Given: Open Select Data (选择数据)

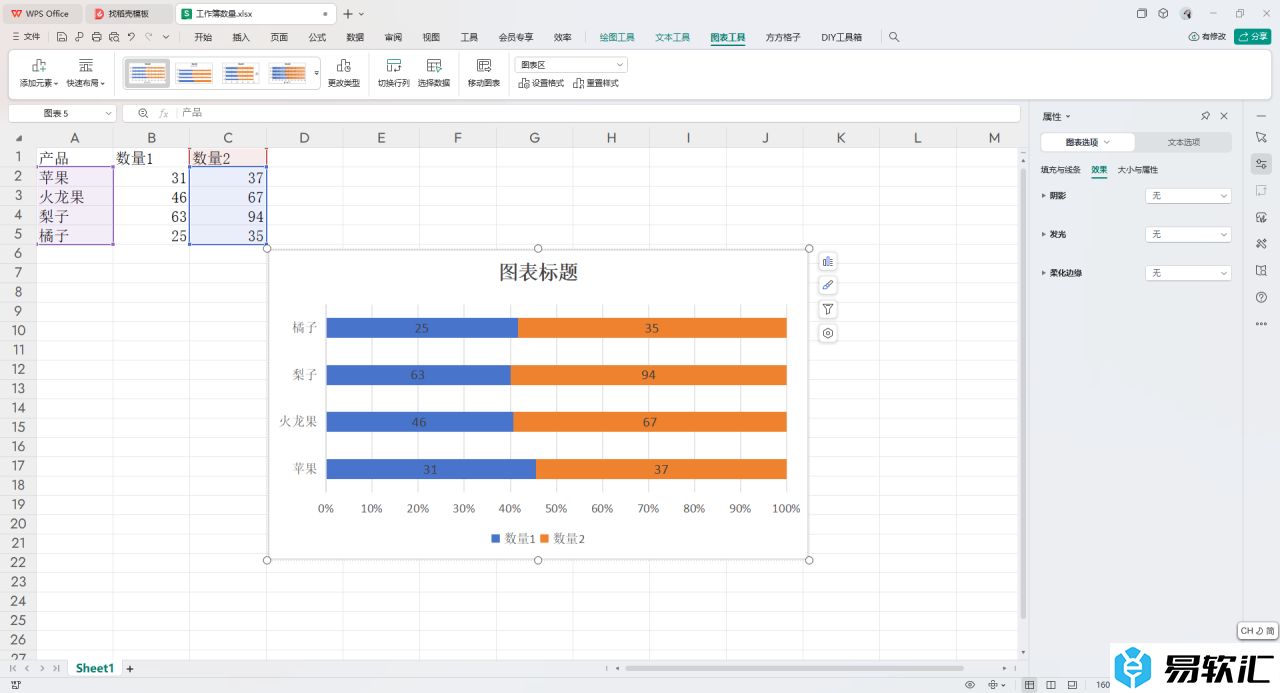Looking at the screenshot, I should (434, 72).
